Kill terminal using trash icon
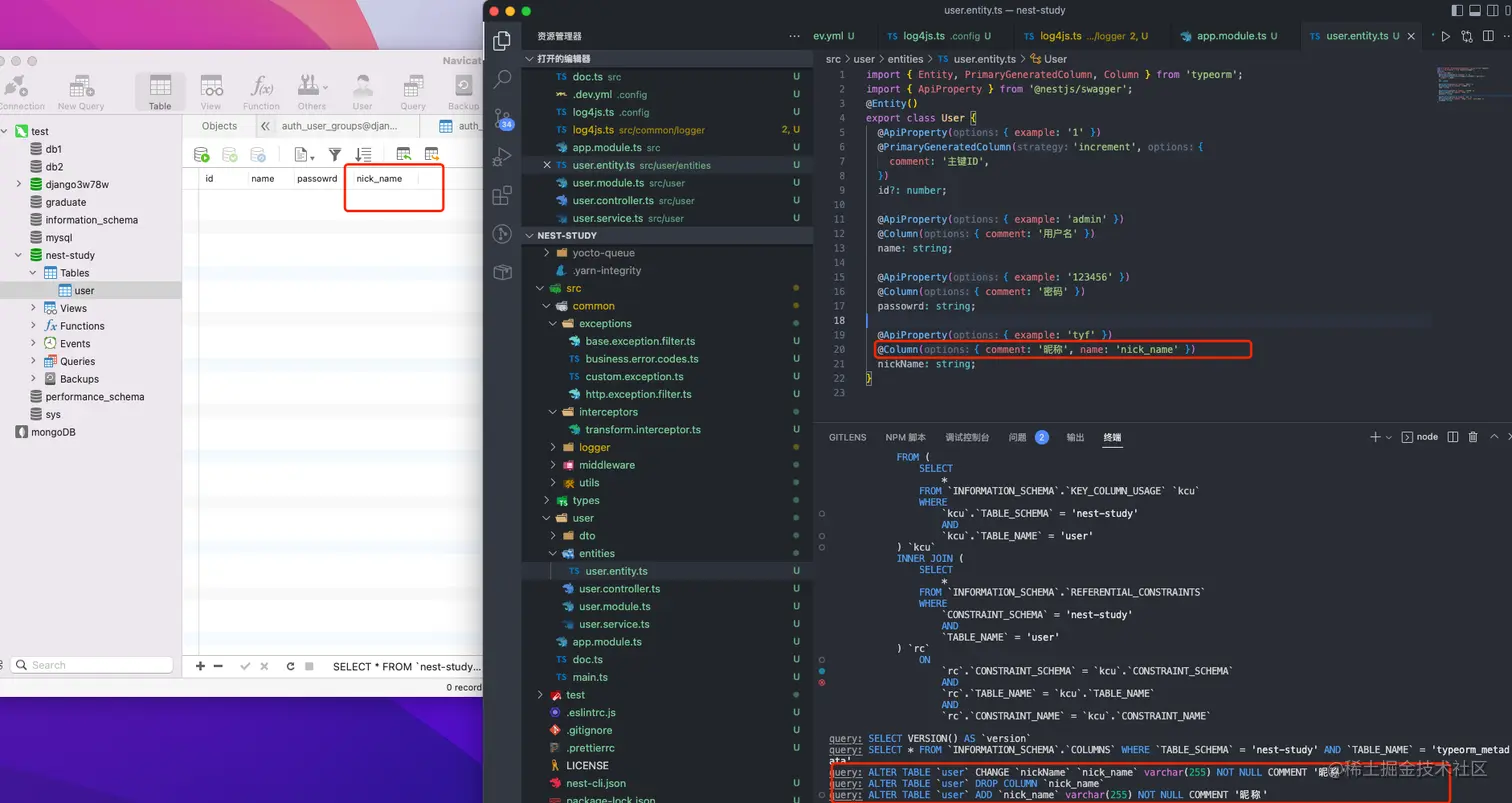The image size is (1512, 803). click(1473, 437)
